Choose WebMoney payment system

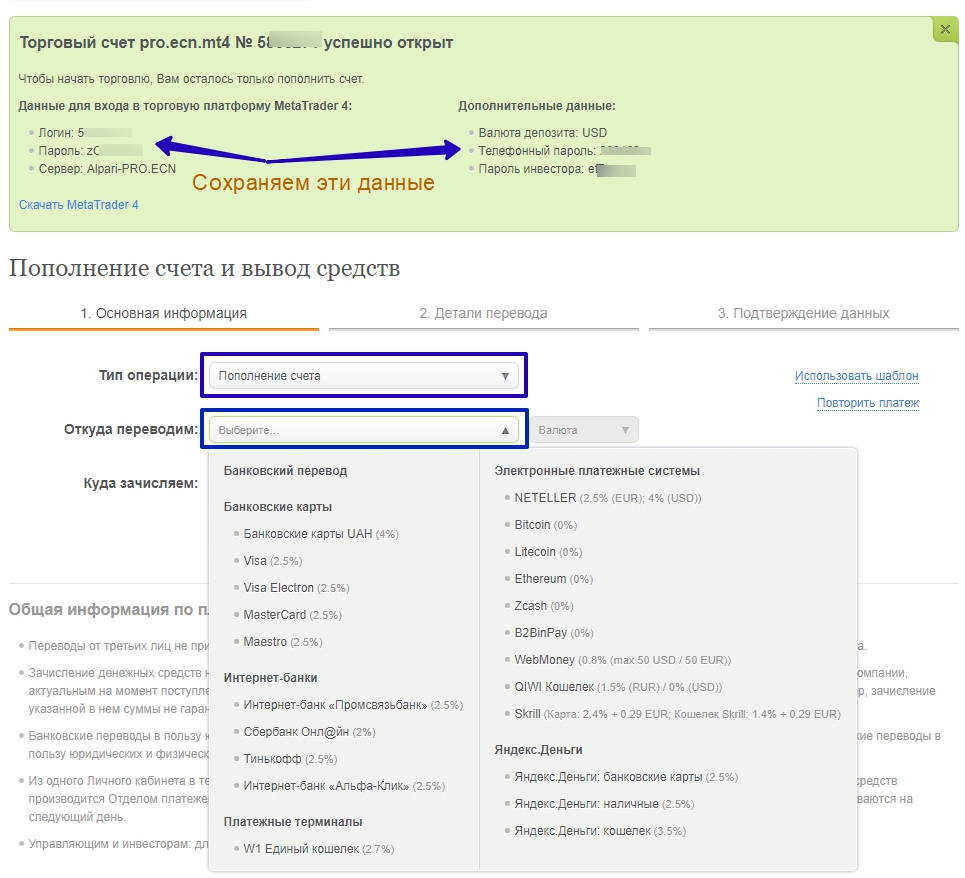coord(545,660)
